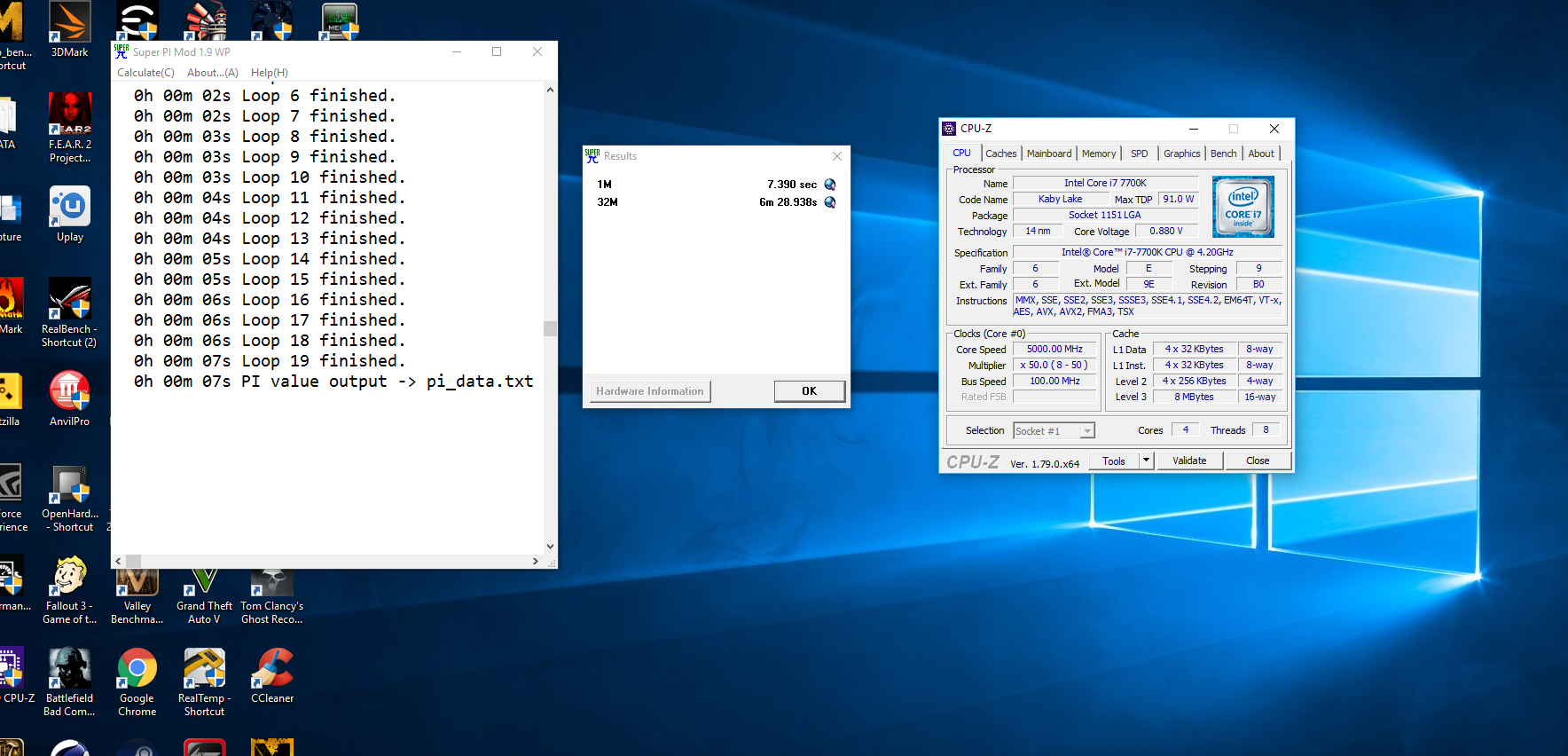The width and height of the screenshot is (1568, 756).
Task: Open Valley Benchmark desktop icon
Action: [x=137, y=596]
